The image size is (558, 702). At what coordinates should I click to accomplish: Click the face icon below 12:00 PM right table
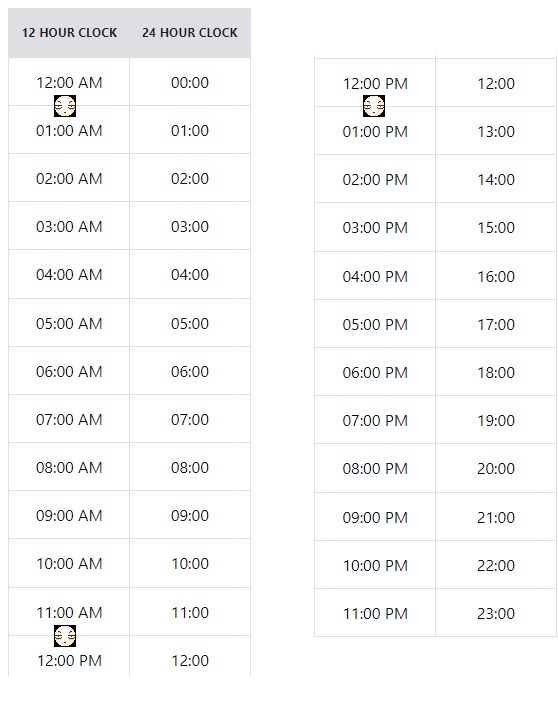(x=374, y=106)
